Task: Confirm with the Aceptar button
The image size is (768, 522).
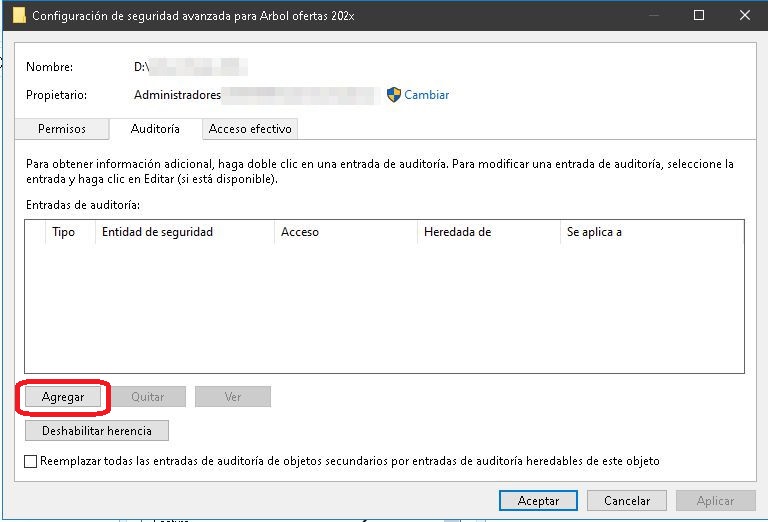Action: click(x=538, y=501)
